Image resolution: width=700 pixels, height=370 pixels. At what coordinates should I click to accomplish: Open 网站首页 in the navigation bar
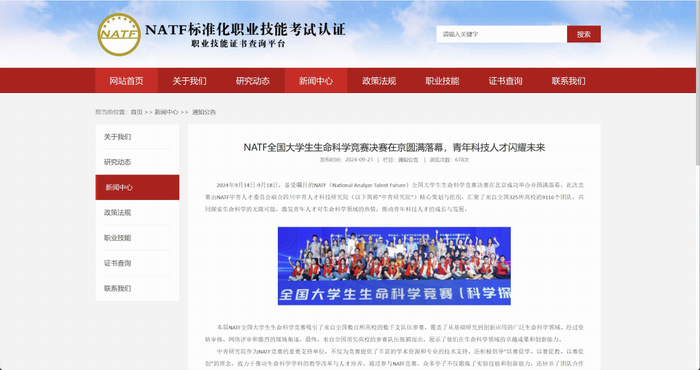(x=126, y=81)
